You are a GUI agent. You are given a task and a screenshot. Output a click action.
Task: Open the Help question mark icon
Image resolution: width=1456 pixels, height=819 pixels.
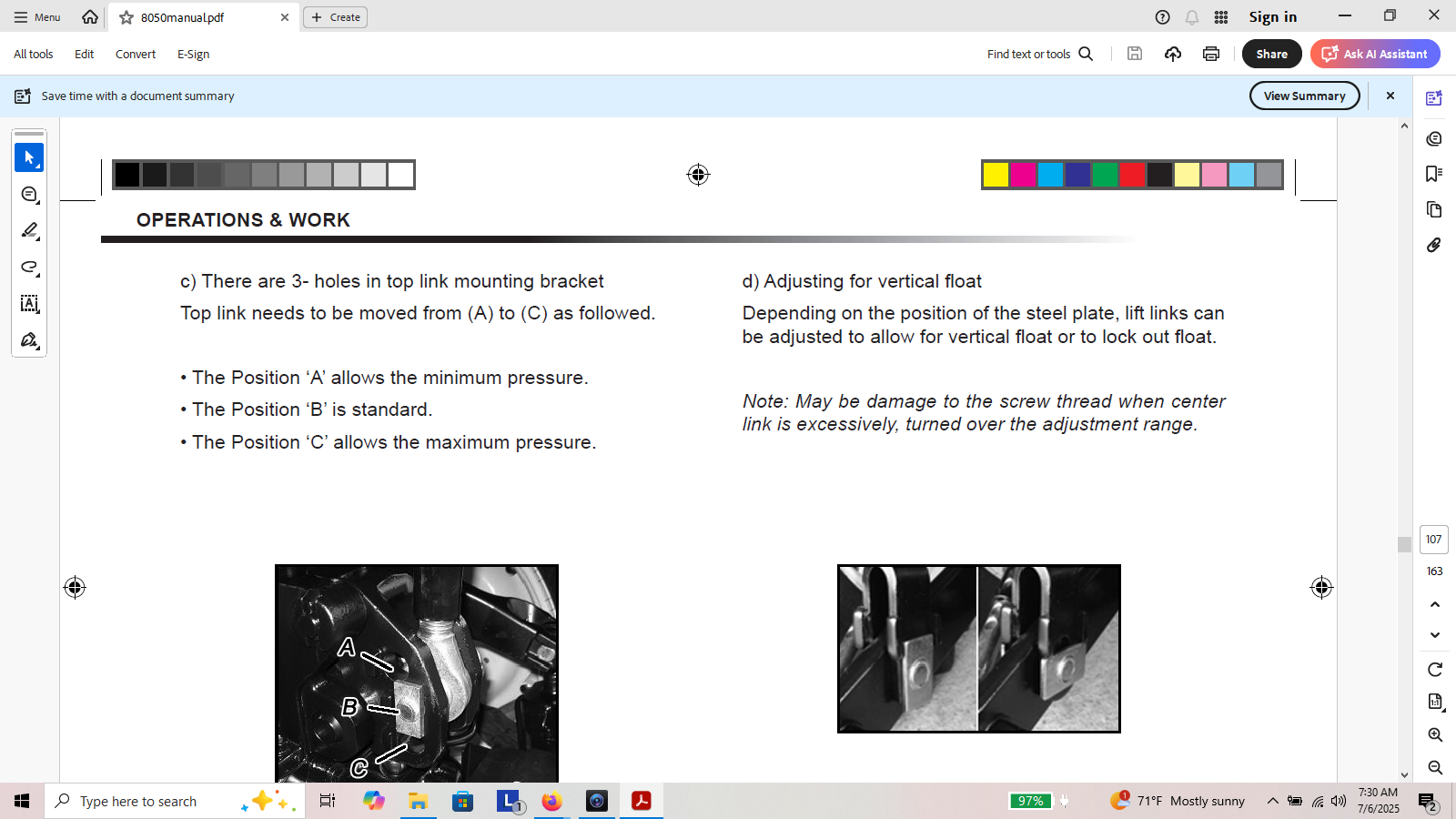click(x=1162, y=17)
